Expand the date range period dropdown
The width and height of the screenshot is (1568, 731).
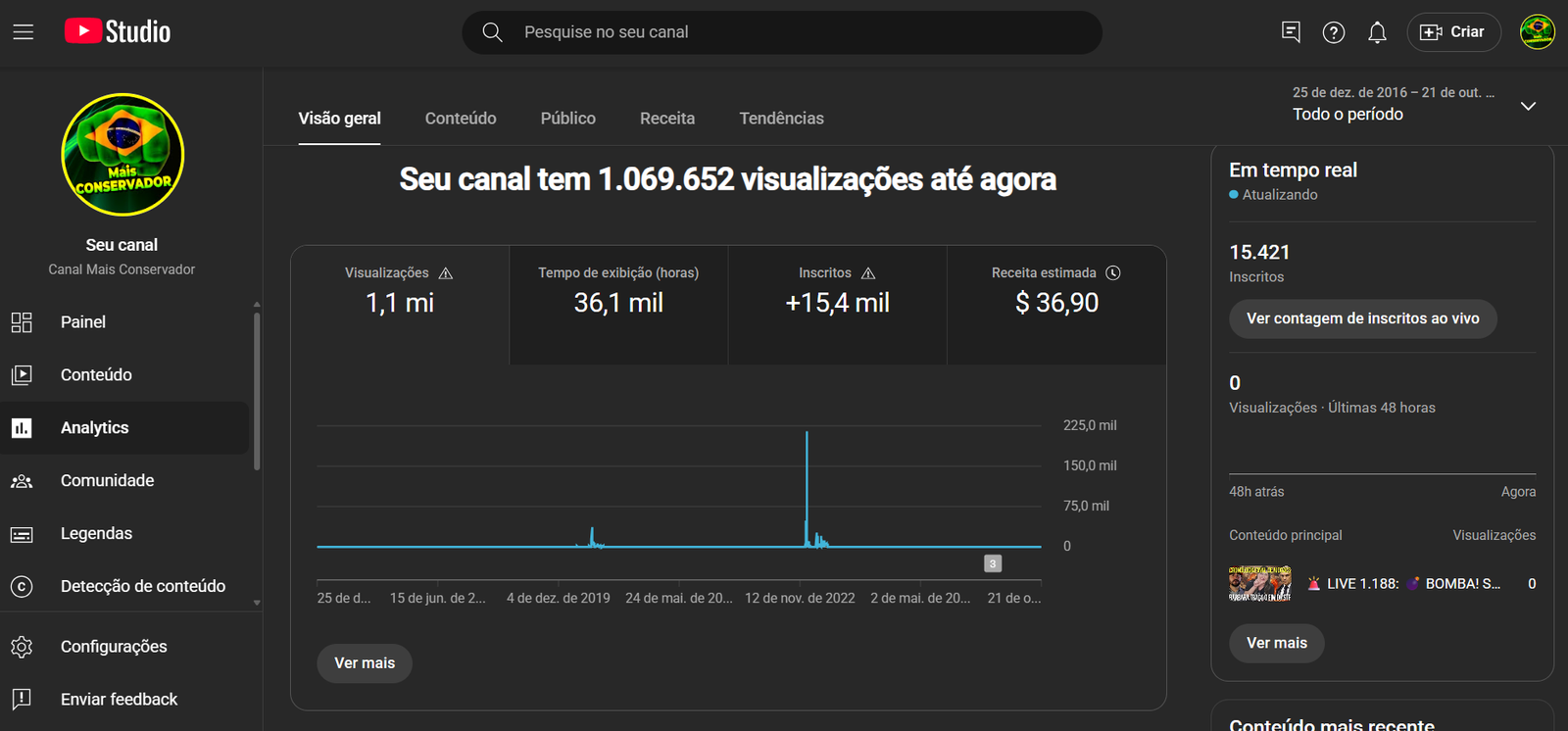pyautogui.click(x=1527, y=106)
